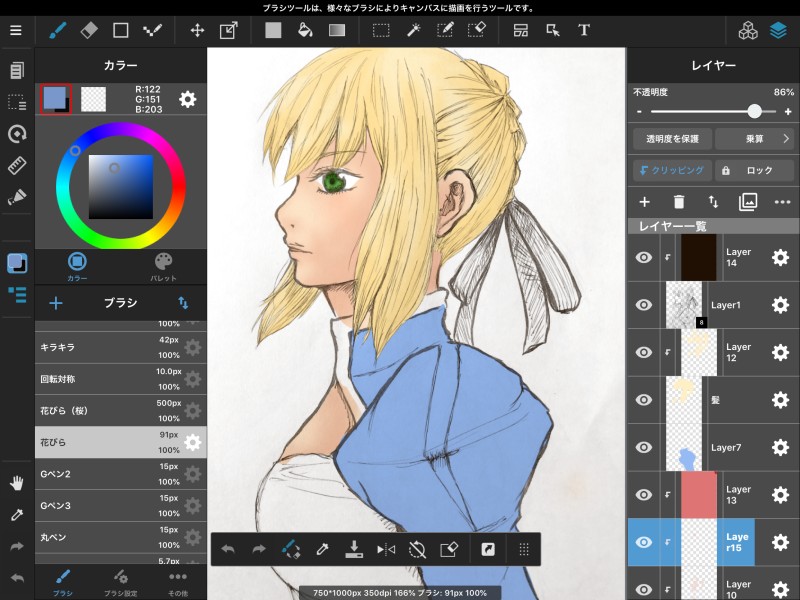
Task: Switch to the ブラシ設定 bottom tab
Action: 120,583
